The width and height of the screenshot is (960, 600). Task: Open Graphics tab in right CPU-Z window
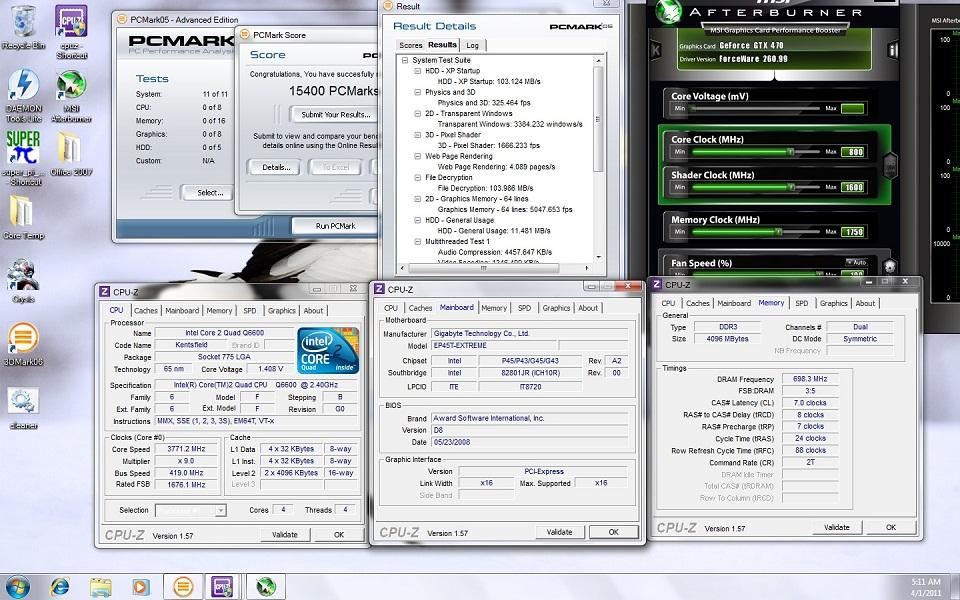tap(833, 303)
